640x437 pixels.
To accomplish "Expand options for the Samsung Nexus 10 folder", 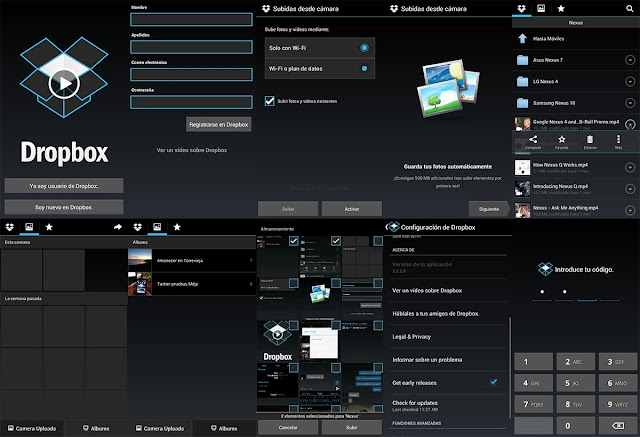I will (630, 103).
